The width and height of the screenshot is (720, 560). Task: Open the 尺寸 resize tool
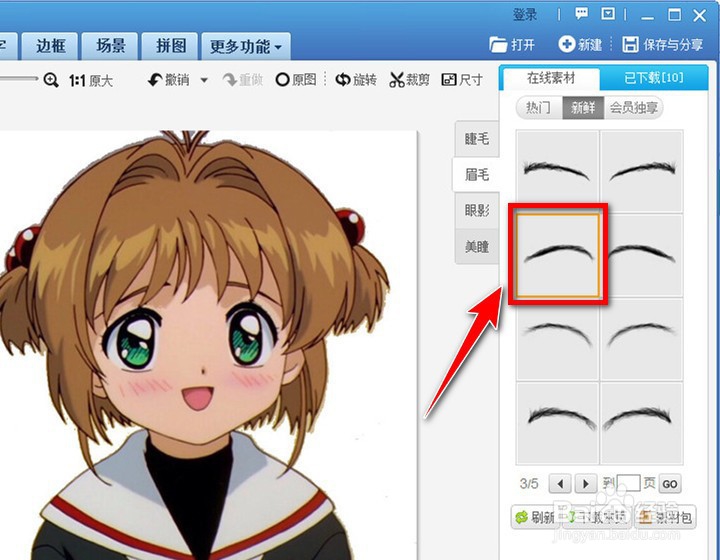(462, 80)
